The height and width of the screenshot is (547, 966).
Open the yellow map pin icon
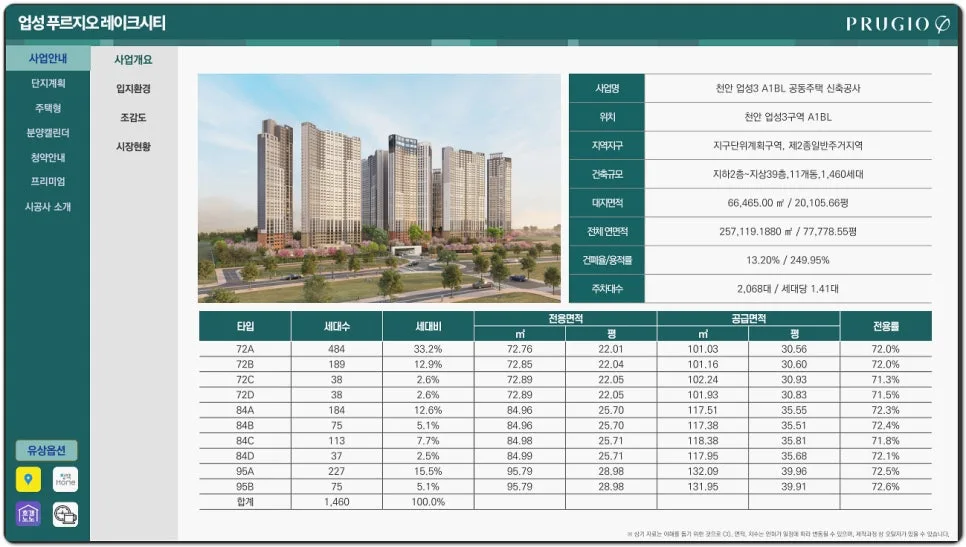click(x=28, y=479)
